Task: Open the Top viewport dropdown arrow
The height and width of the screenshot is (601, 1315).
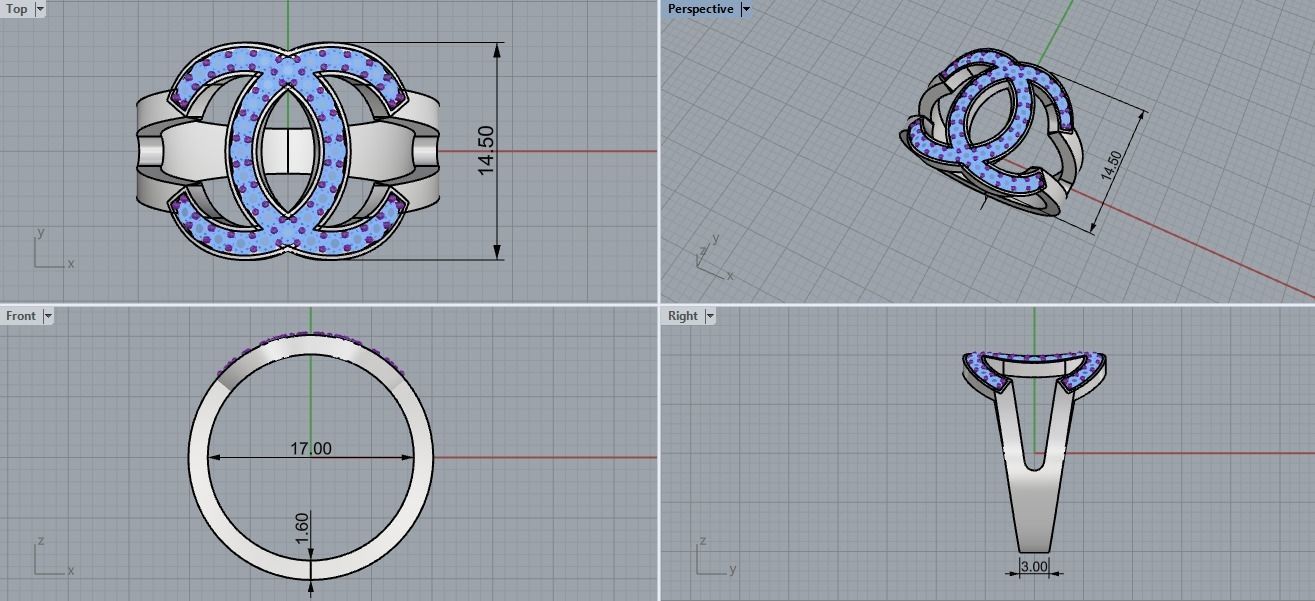Action: click(x=40, y=9)
